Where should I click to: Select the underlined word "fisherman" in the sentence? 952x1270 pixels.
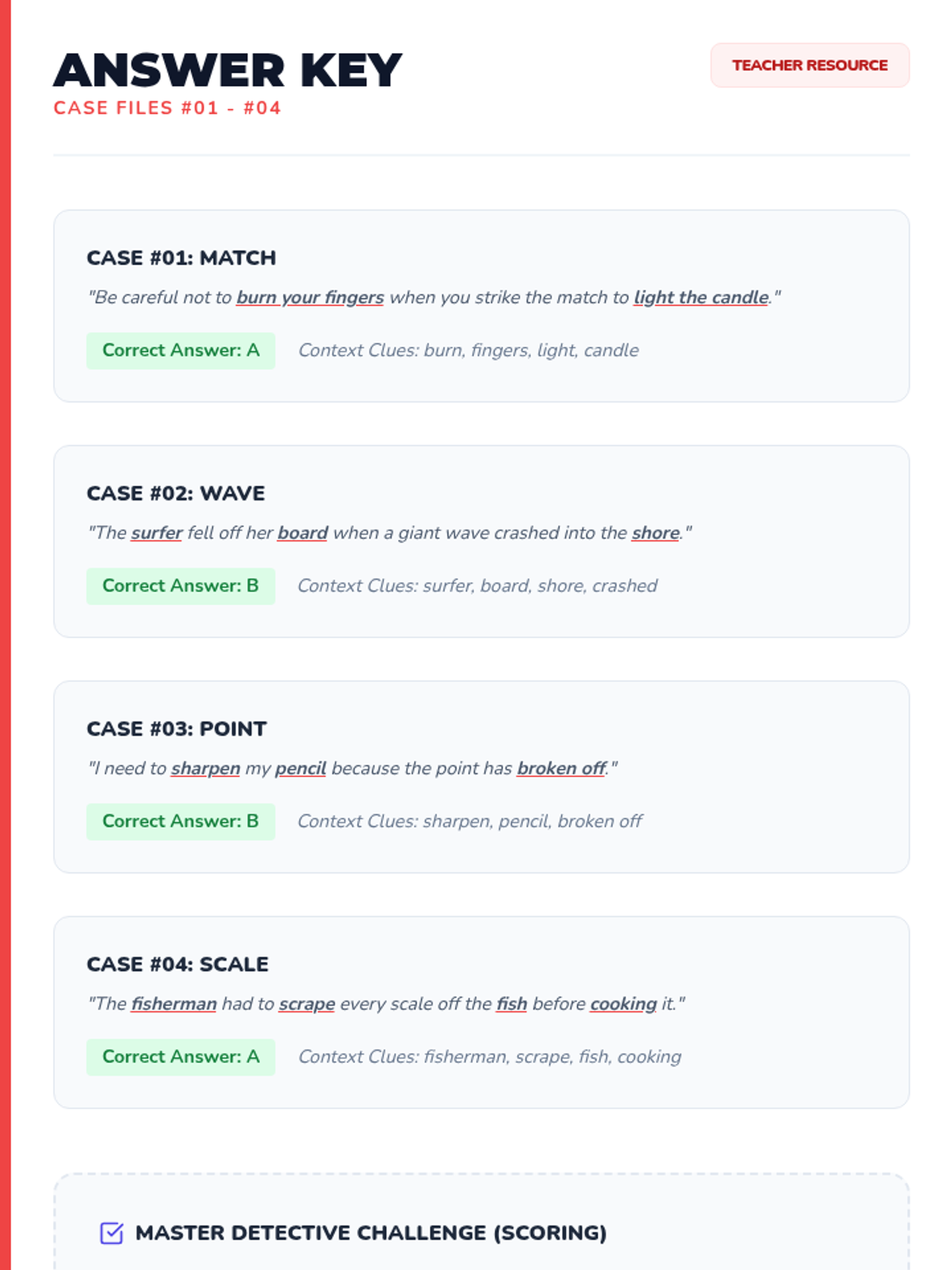pos(174,1004)
